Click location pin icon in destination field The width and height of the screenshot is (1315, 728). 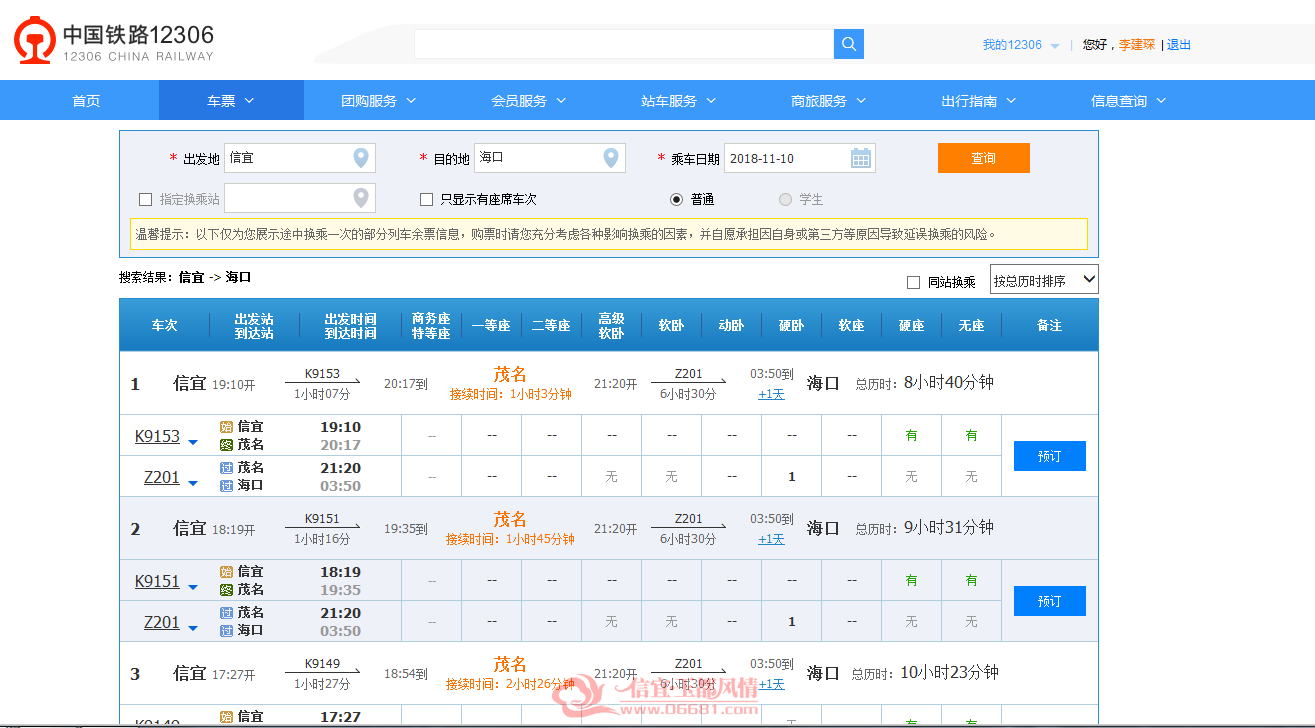(x=611, y=158)
